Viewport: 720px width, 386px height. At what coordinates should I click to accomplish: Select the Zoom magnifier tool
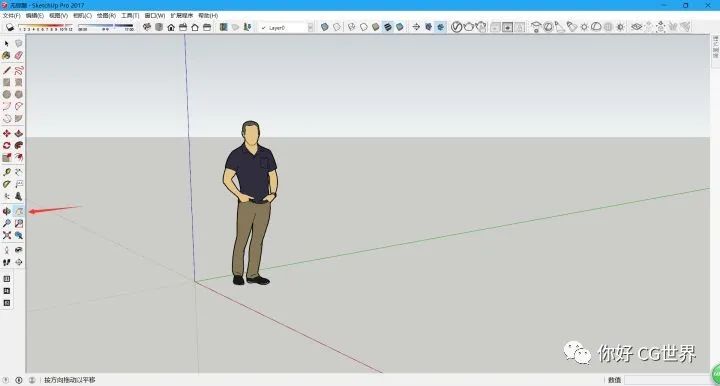(x=6, y=223)
